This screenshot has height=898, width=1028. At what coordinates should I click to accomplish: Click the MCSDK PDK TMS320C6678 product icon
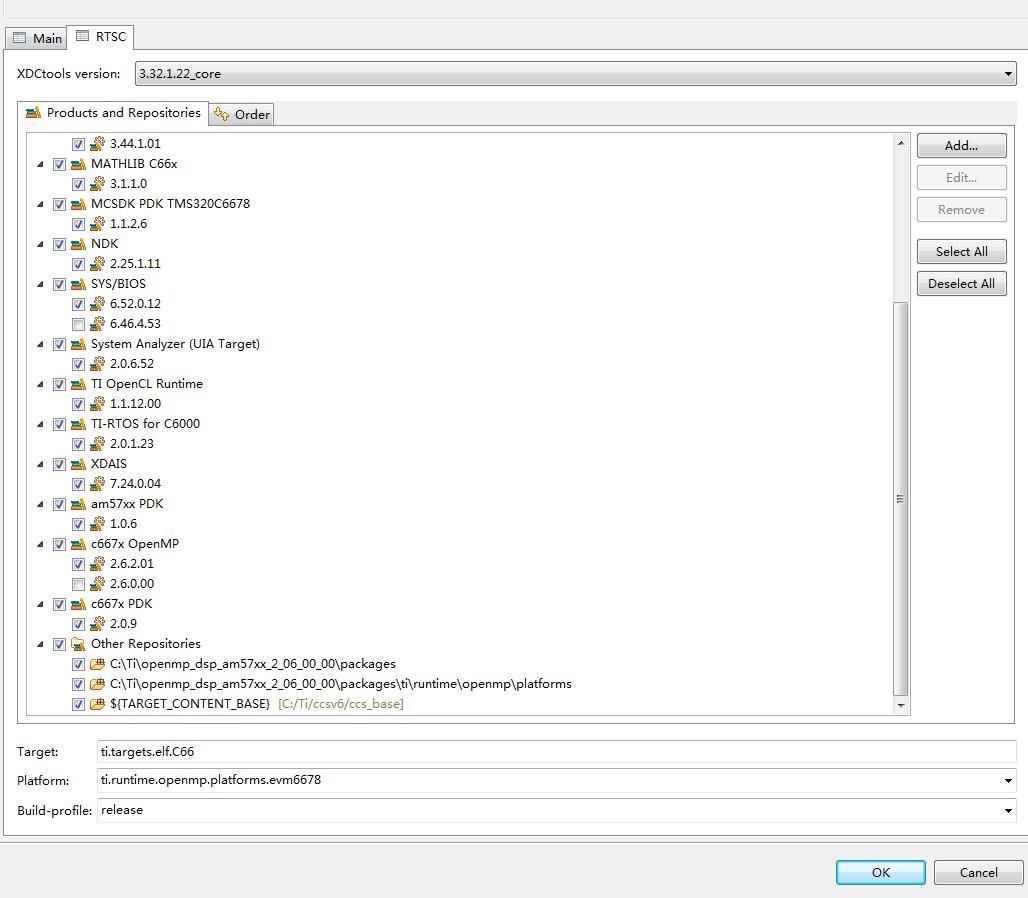tap(78, 204)
